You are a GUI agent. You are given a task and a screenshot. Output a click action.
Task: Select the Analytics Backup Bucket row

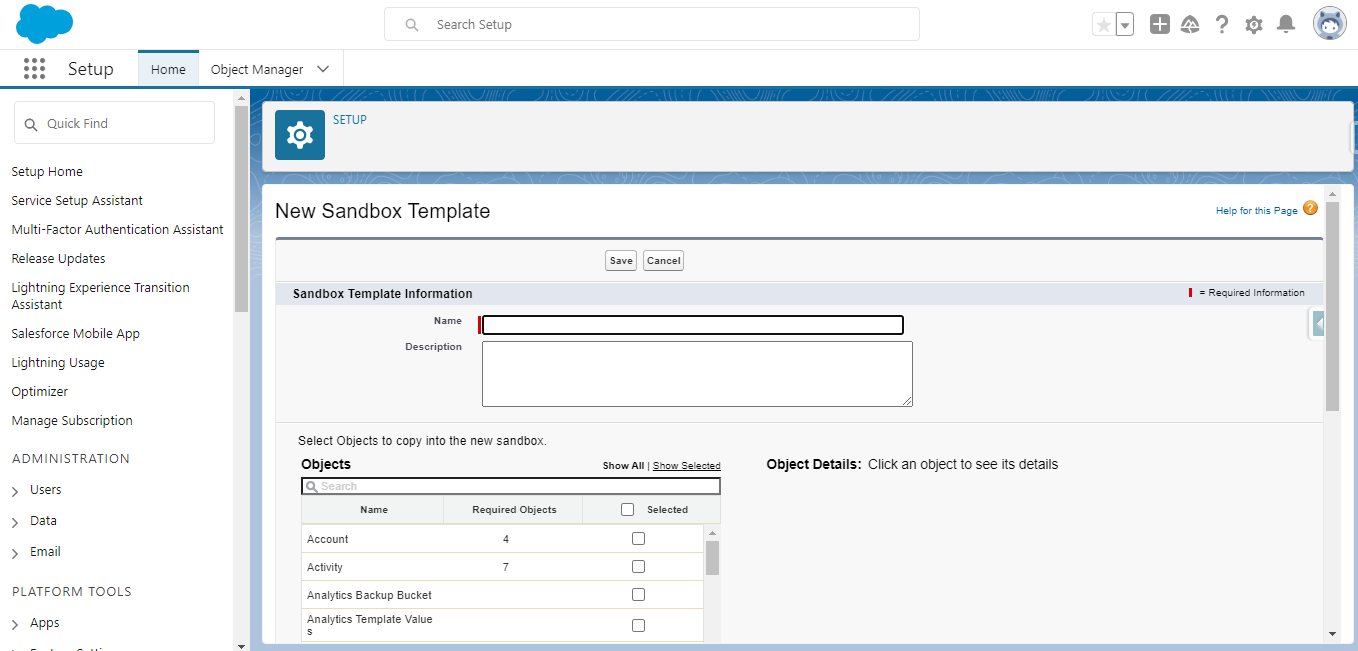[x=369, y=595]
